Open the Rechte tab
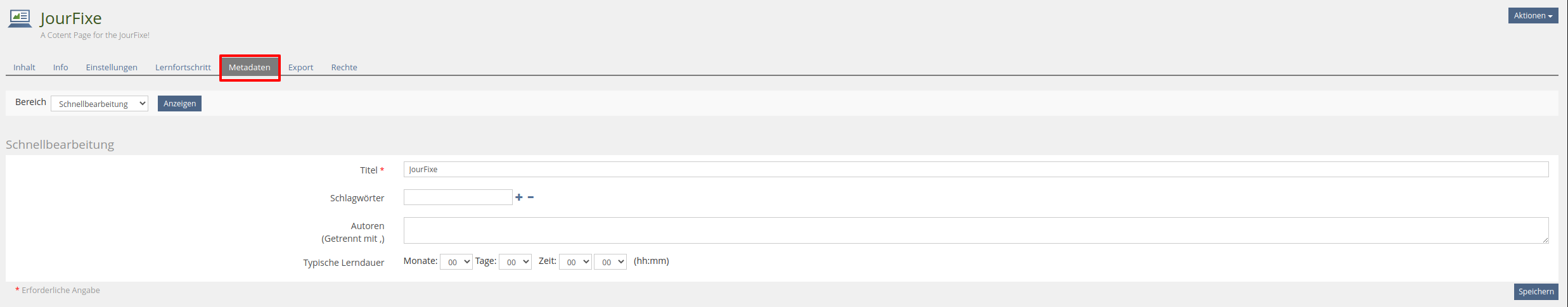This screenshot has height=307, width=1568. coord(344,68)
